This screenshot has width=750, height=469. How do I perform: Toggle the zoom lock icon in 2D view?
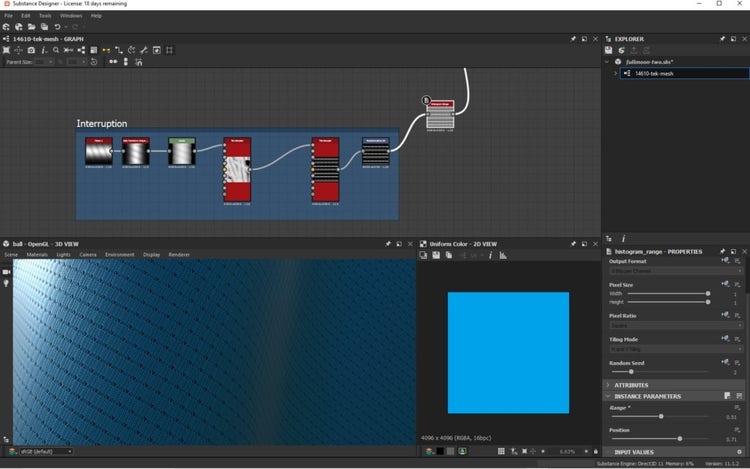(596, 451)
